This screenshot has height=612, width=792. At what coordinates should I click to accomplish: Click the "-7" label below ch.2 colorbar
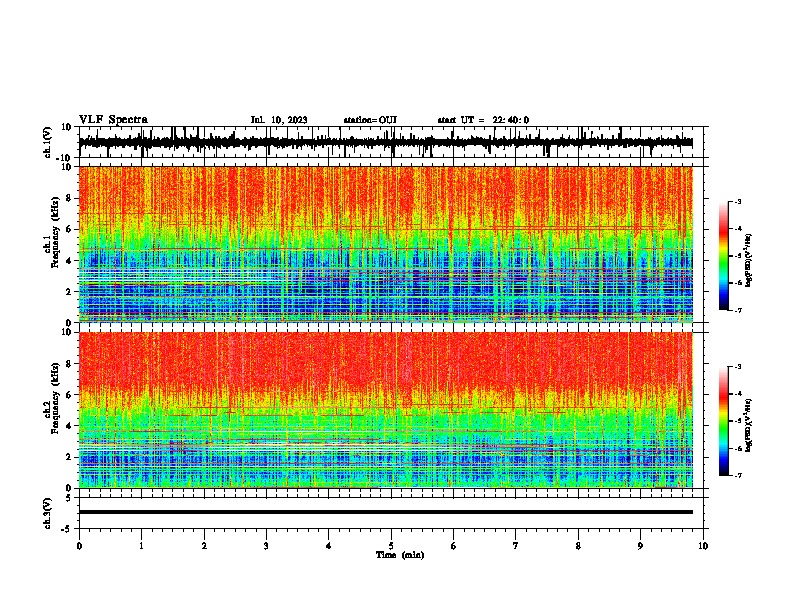[x=737, y=475]
